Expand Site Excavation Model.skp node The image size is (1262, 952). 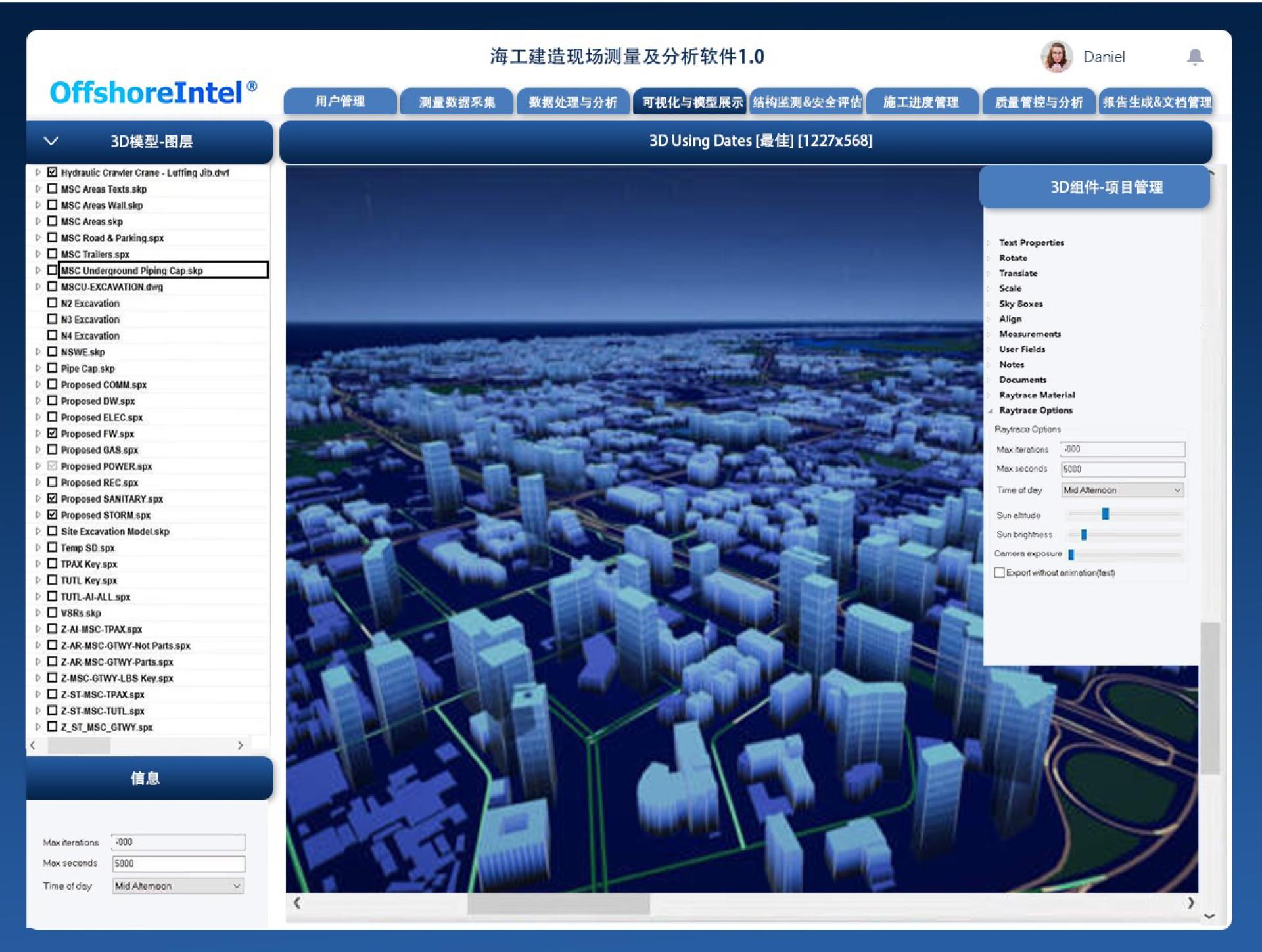click(x=38, y=531)
